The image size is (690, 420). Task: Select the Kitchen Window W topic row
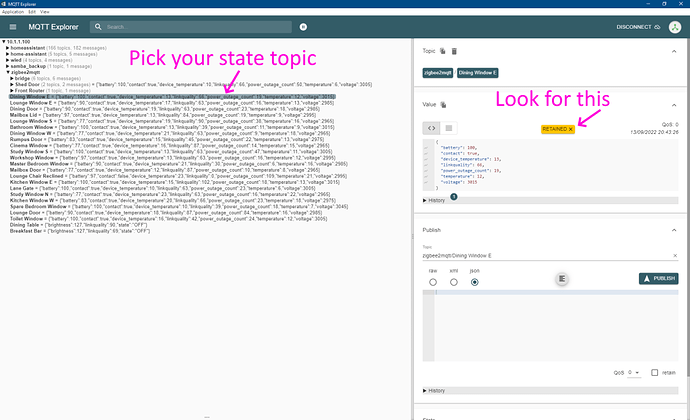172,200
